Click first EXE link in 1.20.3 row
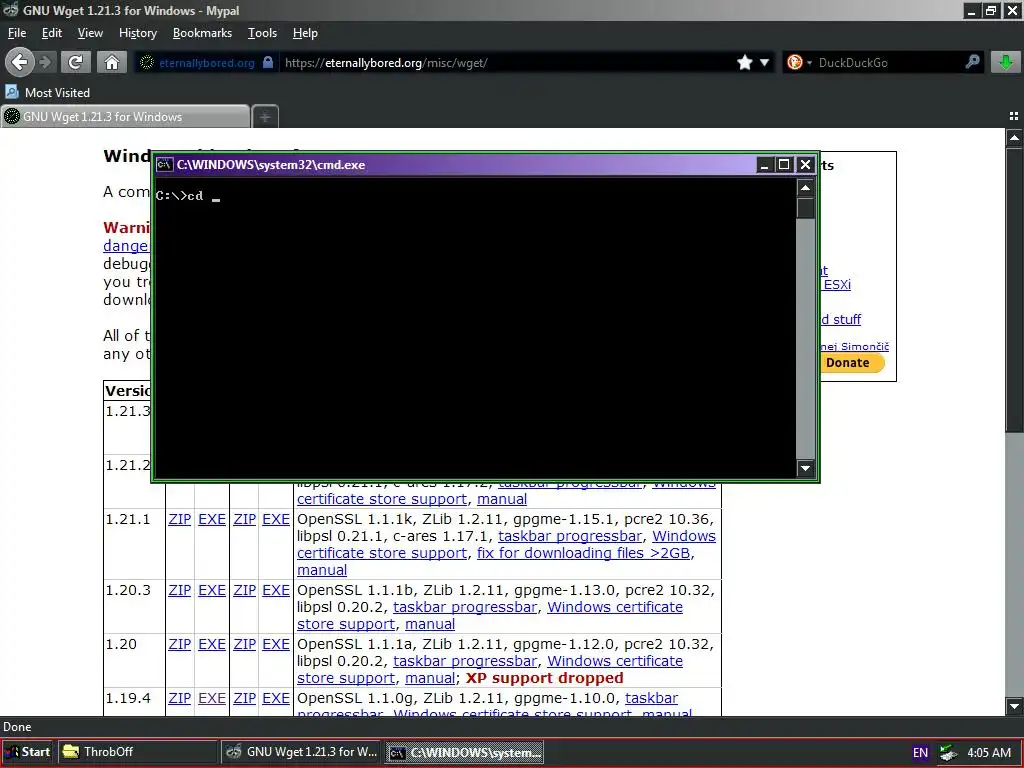The image size is (1024, 768). pyautogui.click(x=212, y=590)
